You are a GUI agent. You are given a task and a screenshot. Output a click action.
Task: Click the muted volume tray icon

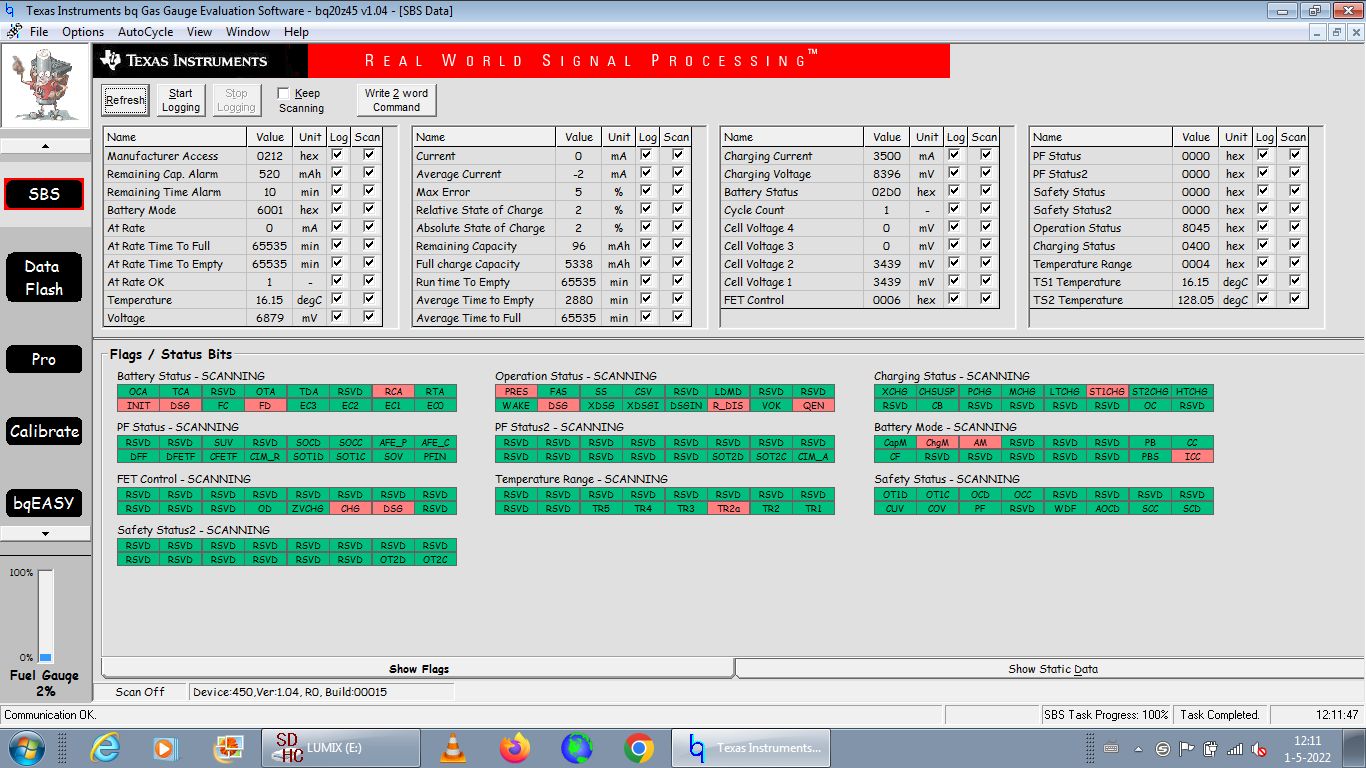[x=1260, y=748]
